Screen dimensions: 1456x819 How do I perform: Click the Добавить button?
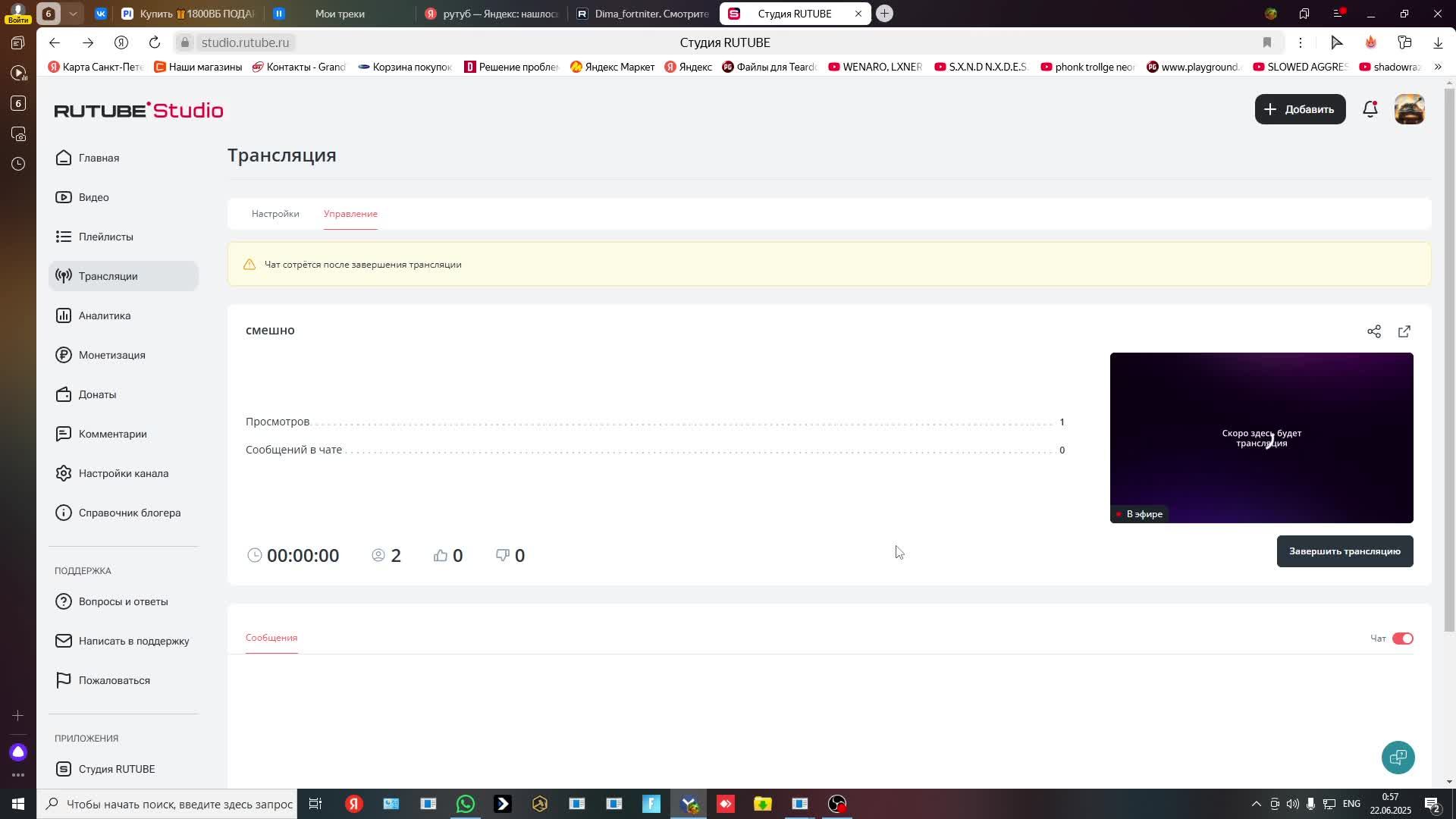[1300, 109]
